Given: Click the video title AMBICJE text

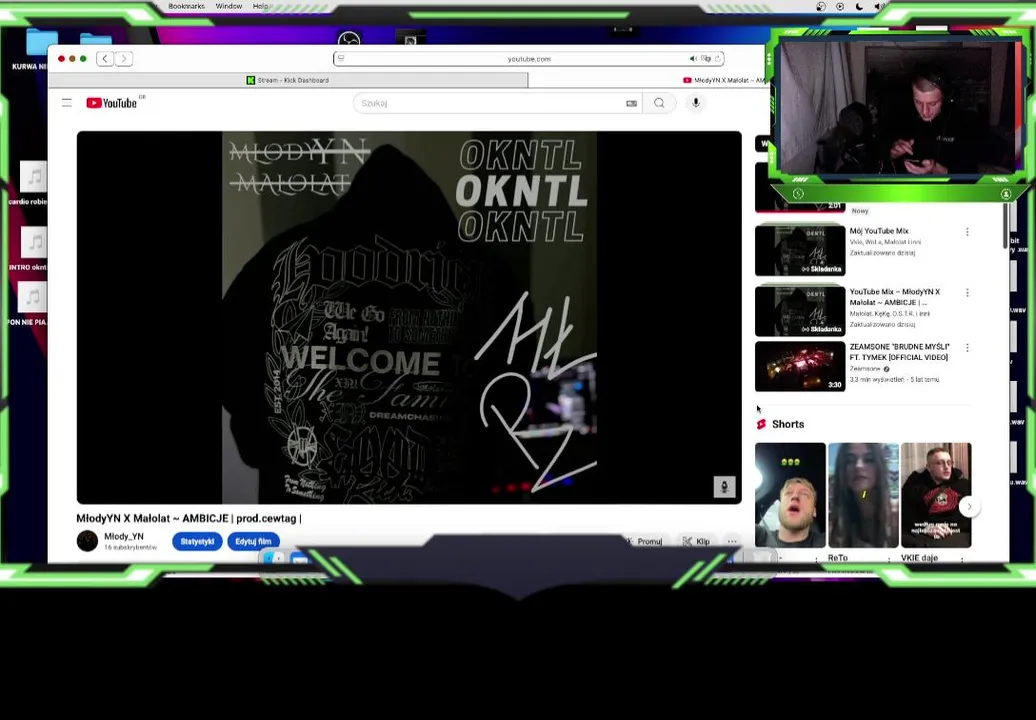Looking at the screenshot, I should click(x=189, y=519).
